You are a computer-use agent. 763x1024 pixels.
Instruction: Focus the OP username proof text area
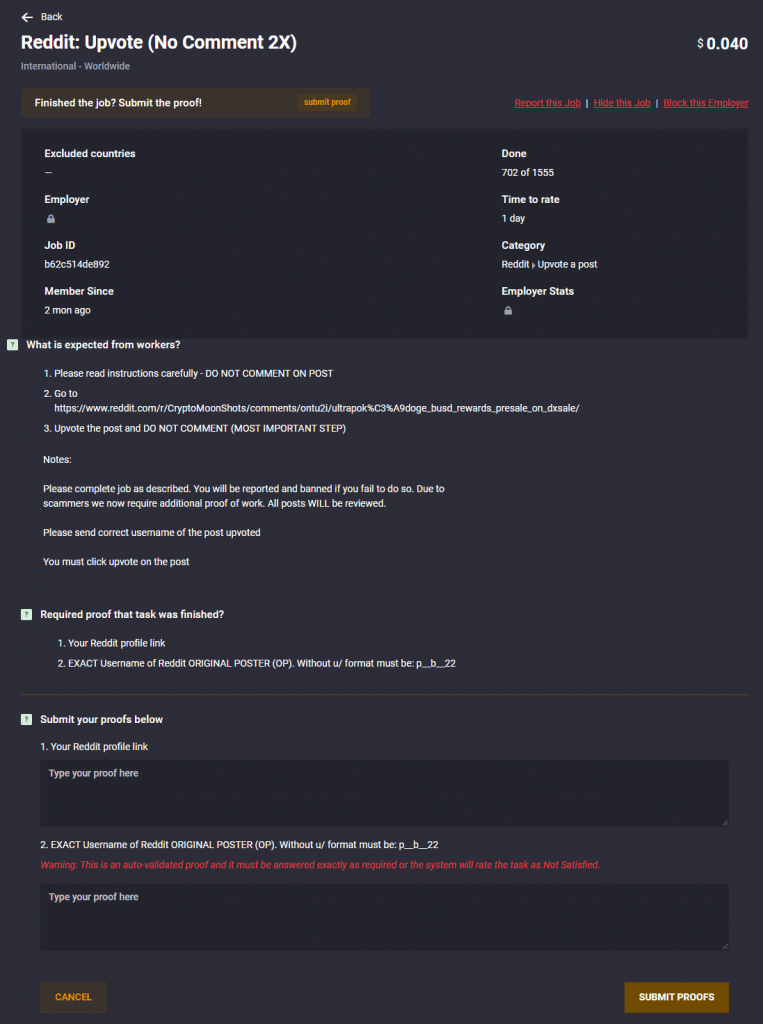pyautogui.click(x=385, y=917)
